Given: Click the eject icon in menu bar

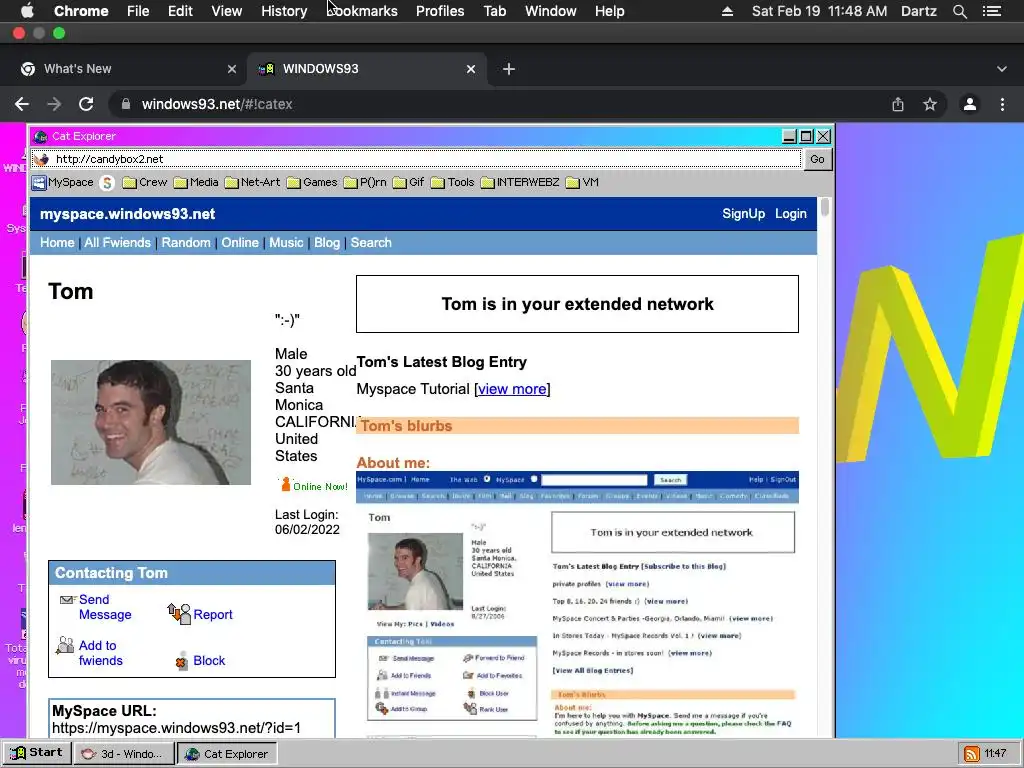Looking at the screenshot, I should [x=727, y=11].
